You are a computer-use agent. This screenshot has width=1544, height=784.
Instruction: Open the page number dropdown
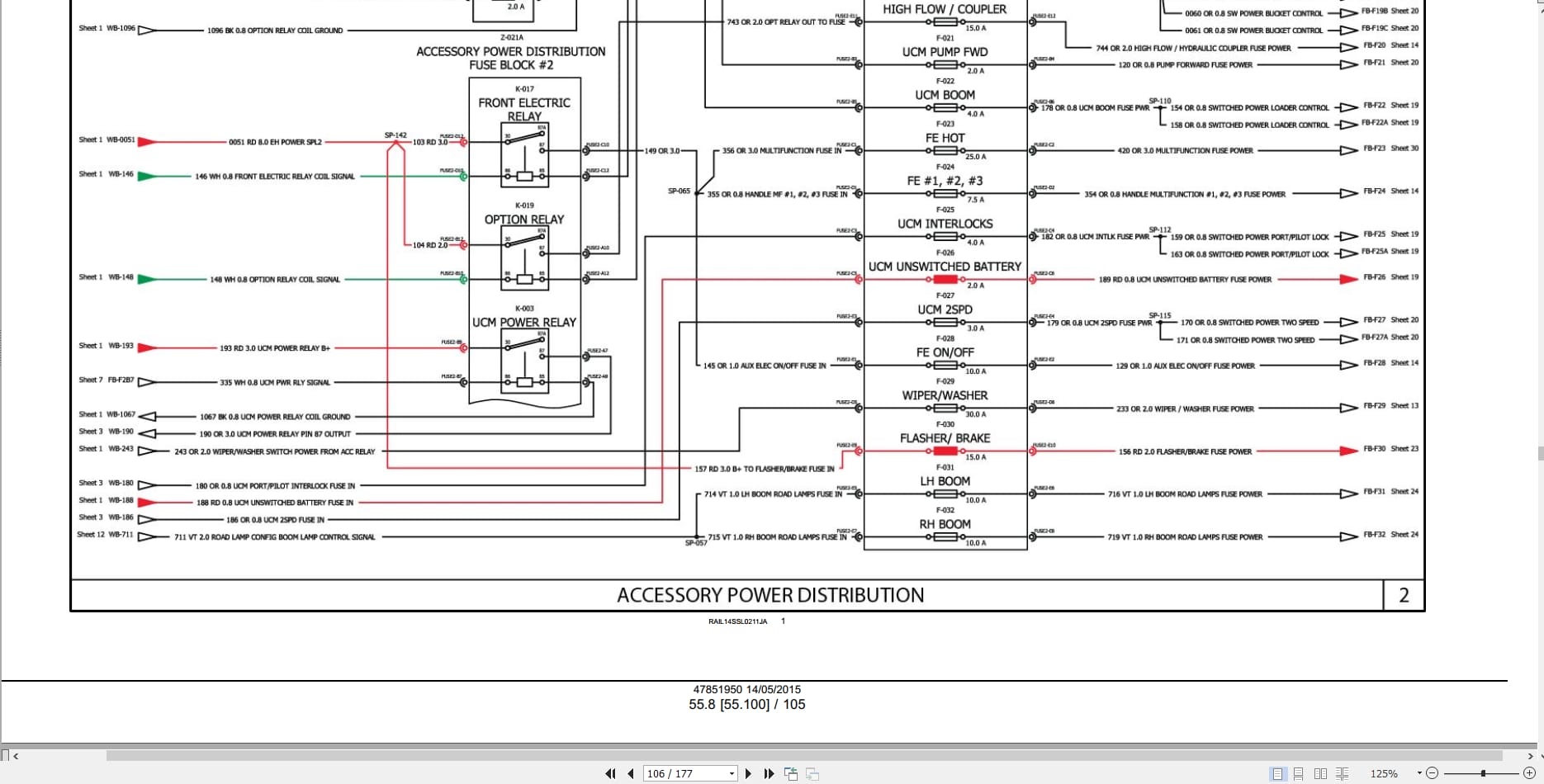pos(732,774)
